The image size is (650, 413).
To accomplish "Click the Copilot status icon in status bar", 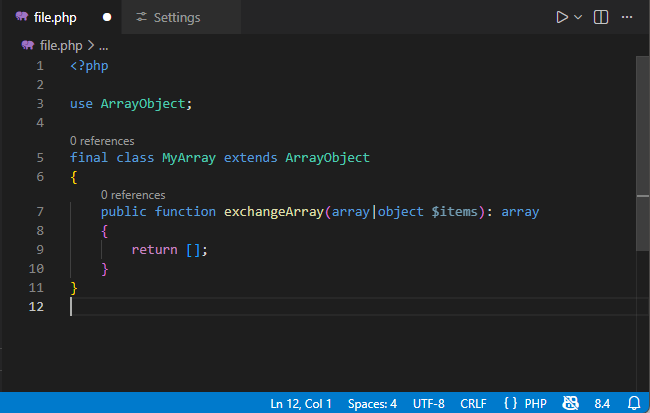I will 570,403.
